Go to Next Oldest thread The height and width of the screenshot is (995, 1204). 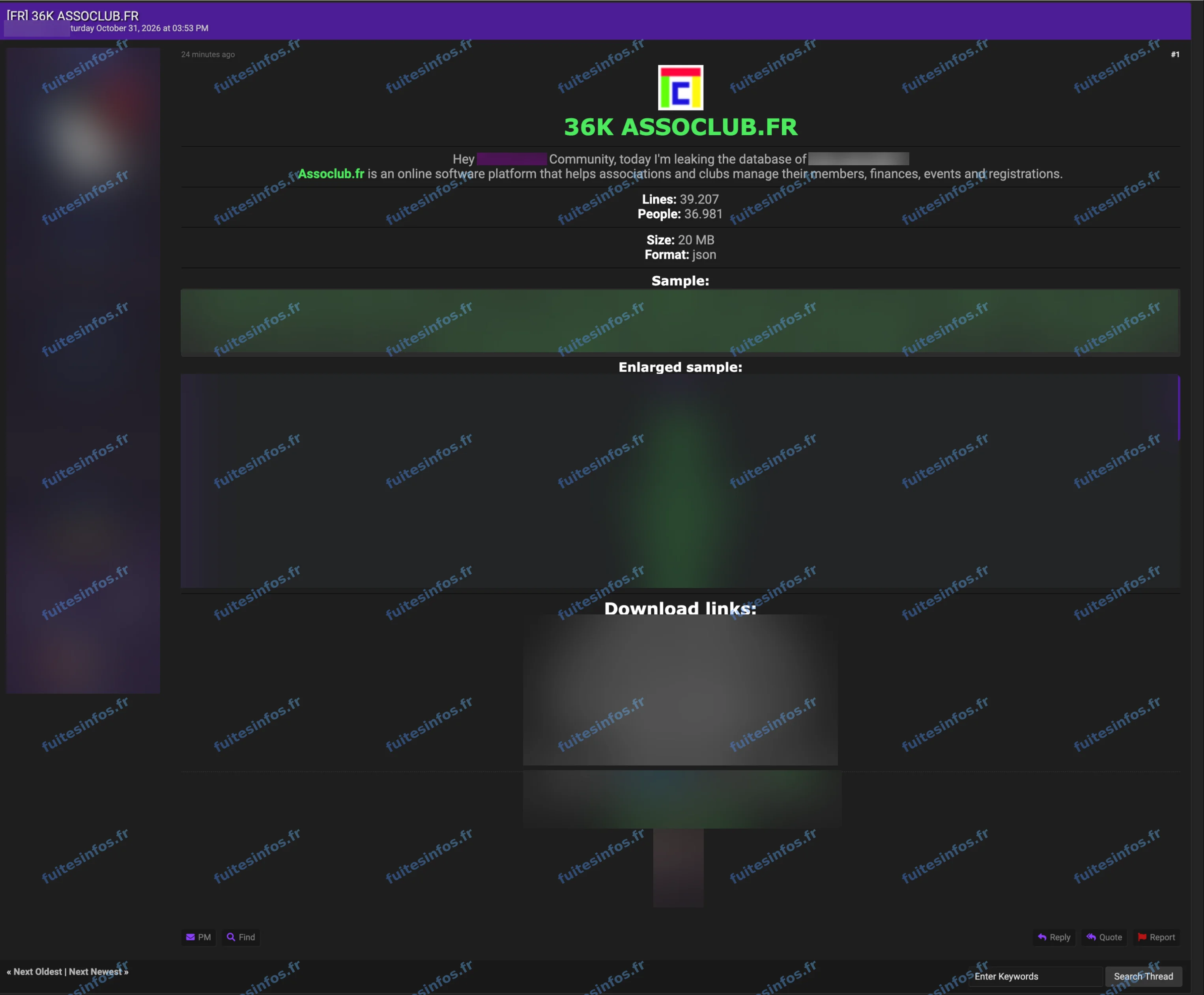tap(37, 971)
